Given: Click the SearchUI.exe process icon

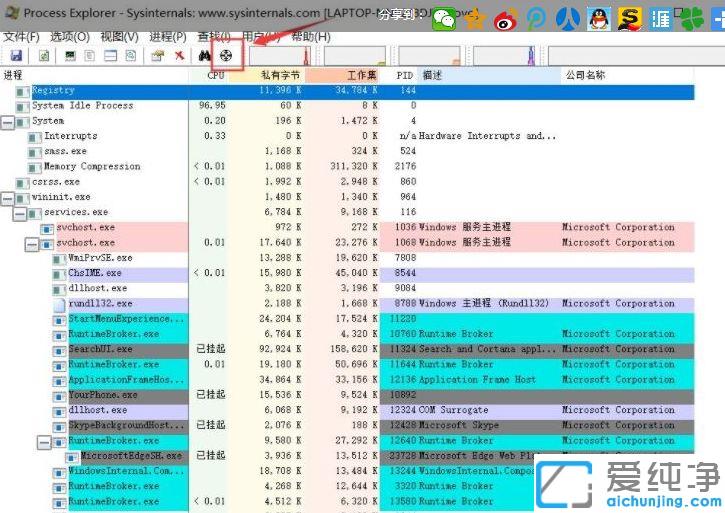Looking at the screenshot, I should (60, 350).
